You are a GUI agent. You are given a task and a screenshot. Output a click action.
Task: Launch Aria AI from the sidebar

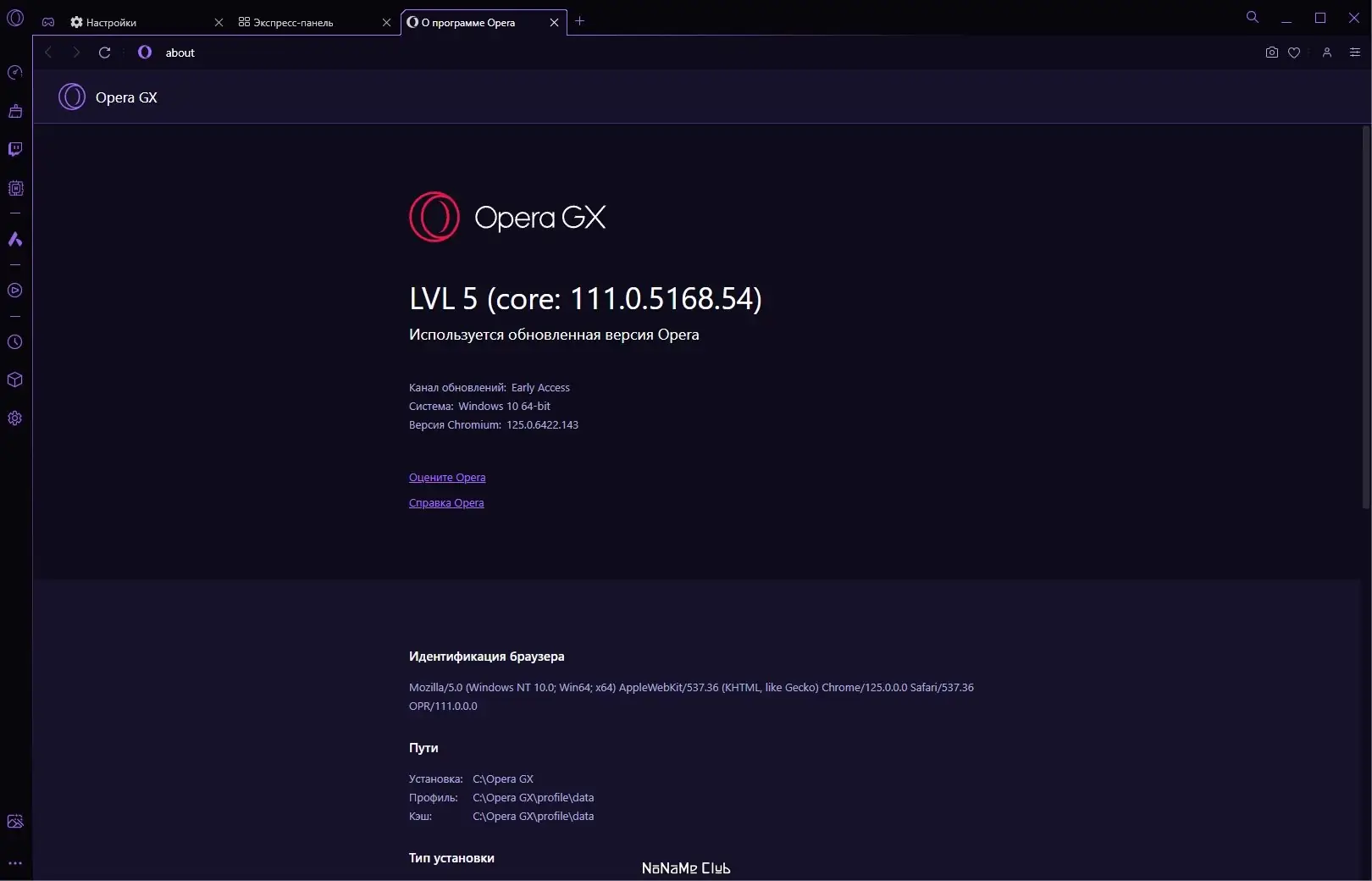coord(15,240)
